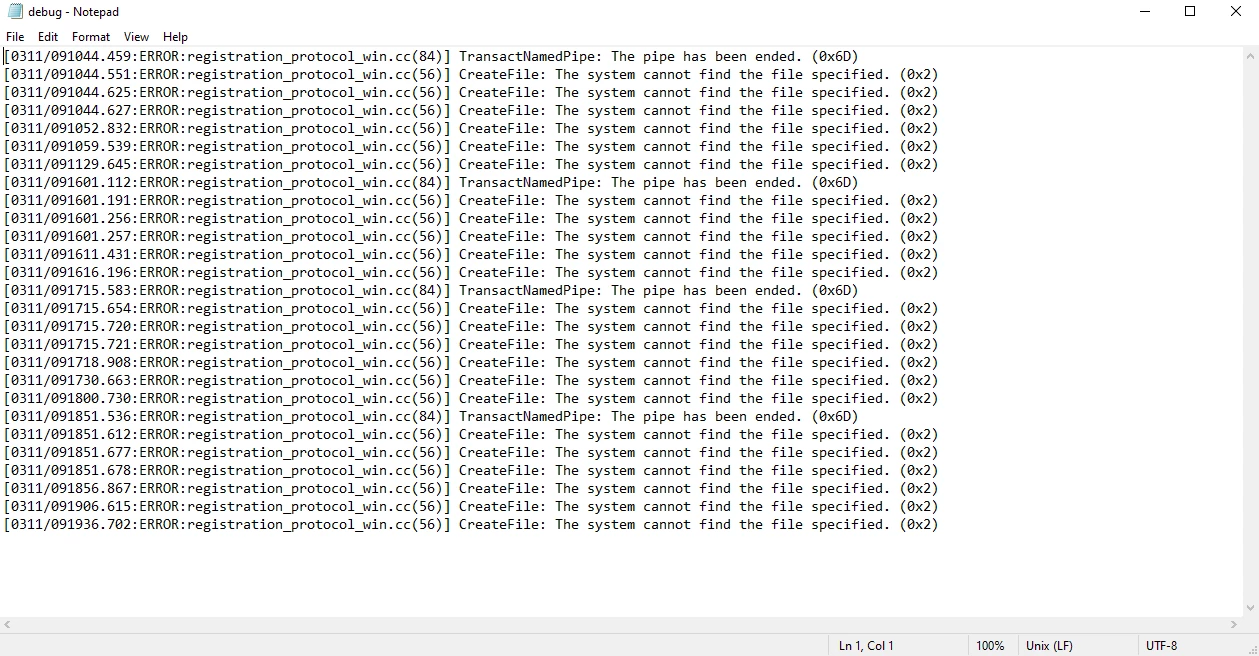1259x656 pixels.
Task: Click the log line timestamped 091851.612
Action: coord(471,435)
